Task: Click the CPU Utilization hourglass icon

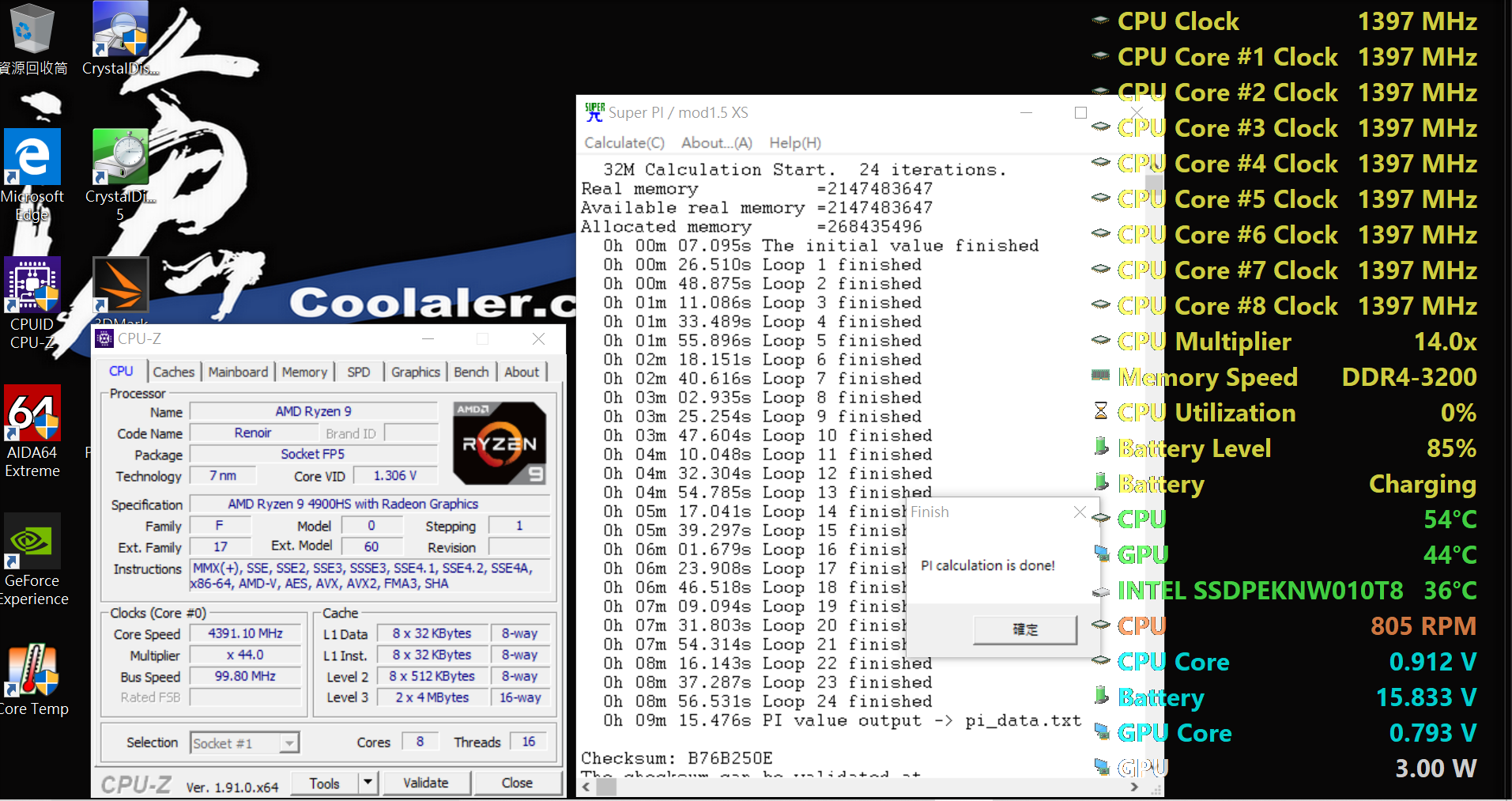Action: pos(1100,411)
